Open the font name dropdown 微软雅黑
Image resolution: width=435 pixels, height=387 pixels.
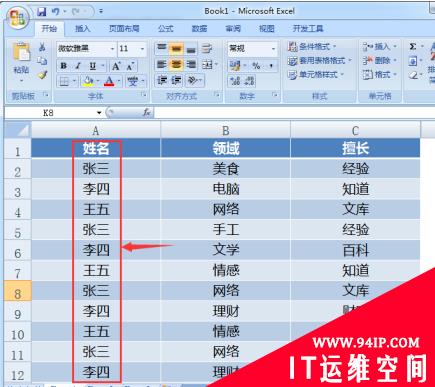pos(112,49)
